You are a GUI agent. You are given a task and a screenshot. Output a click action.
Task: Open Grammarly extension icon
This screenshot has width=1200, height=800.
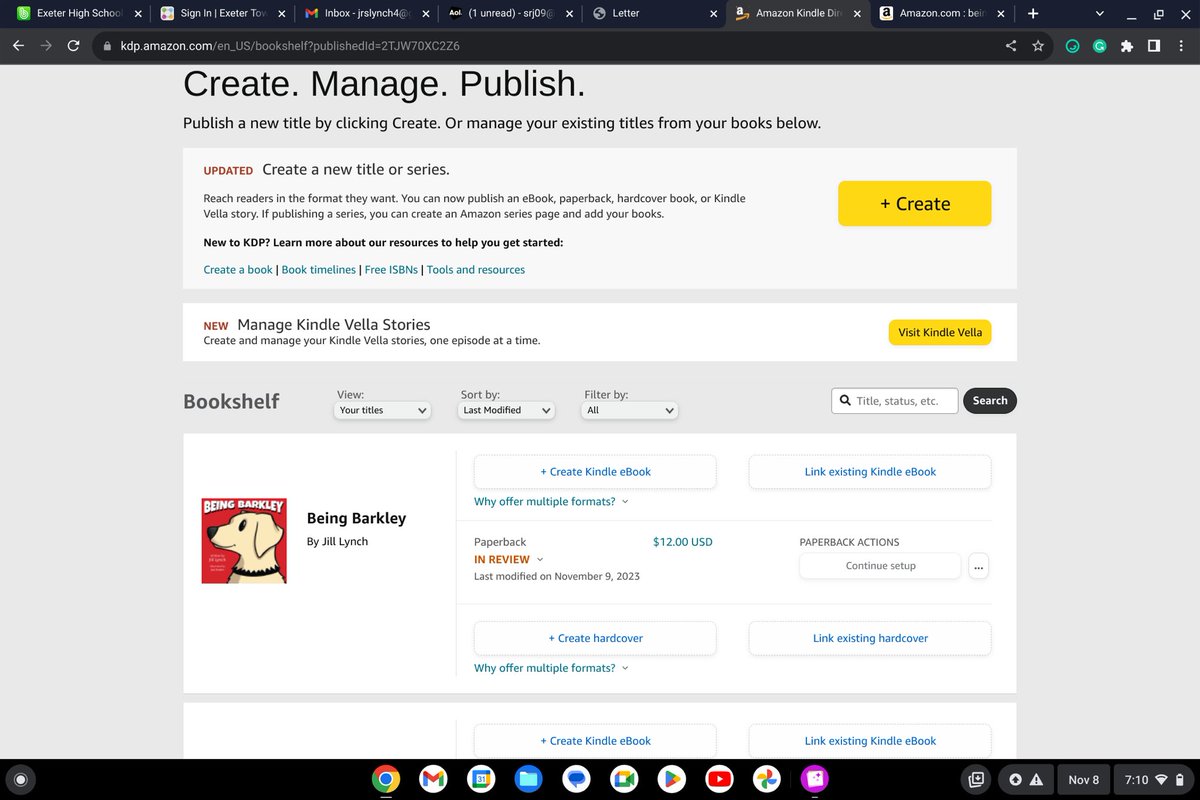1100,46
